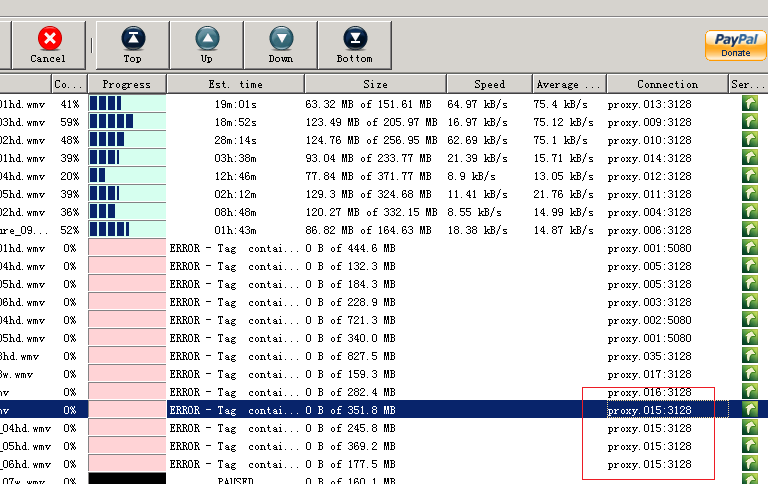Click the PayPal Donate button
The width and height of the screenshot is (768, 484).
tap(735, 45)
